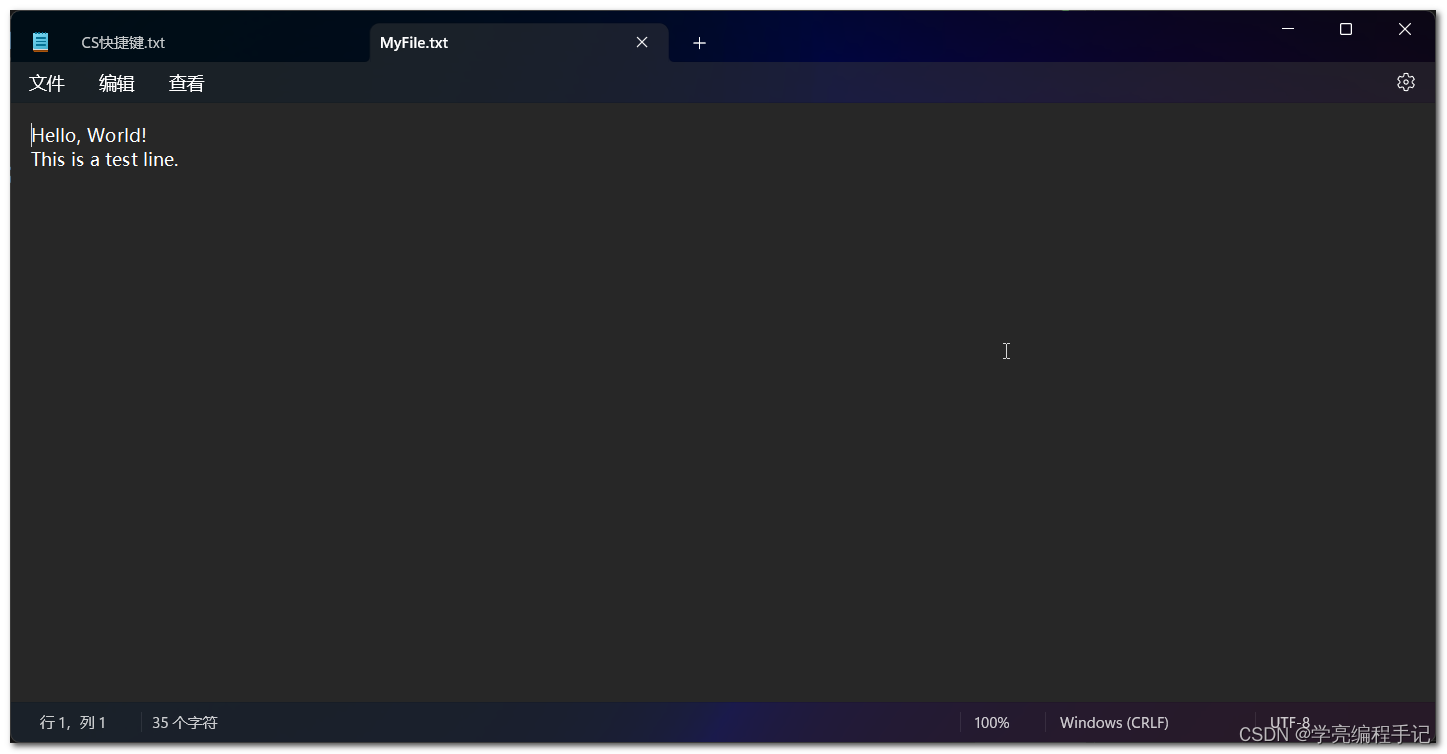1447x754 pixels.
Task: Click the Notepad app icon
Action: [40, 42]
